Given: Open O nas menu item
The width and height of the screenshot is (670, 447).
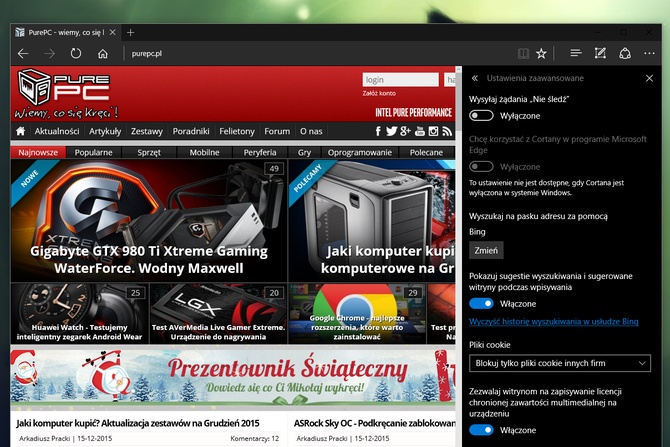Looking at the screenshot, I should pyautogui.click(x=311, y=131).
